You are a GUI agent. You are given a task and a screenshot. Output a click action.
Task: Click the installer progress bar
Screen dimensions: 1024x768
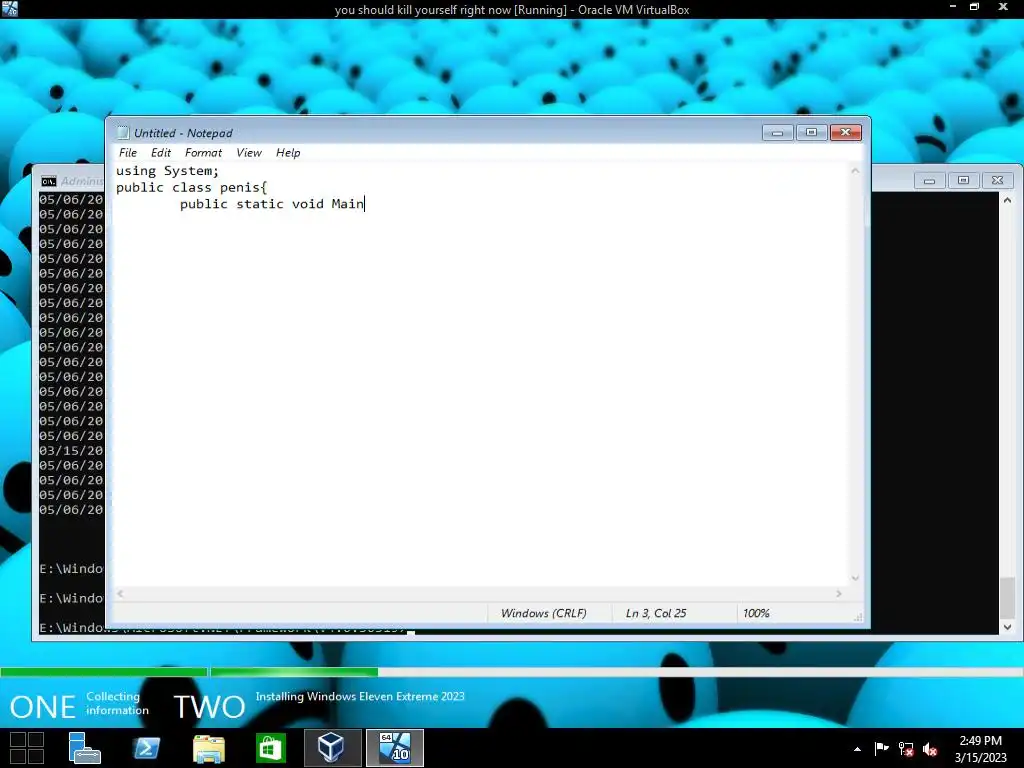point(512,672)
